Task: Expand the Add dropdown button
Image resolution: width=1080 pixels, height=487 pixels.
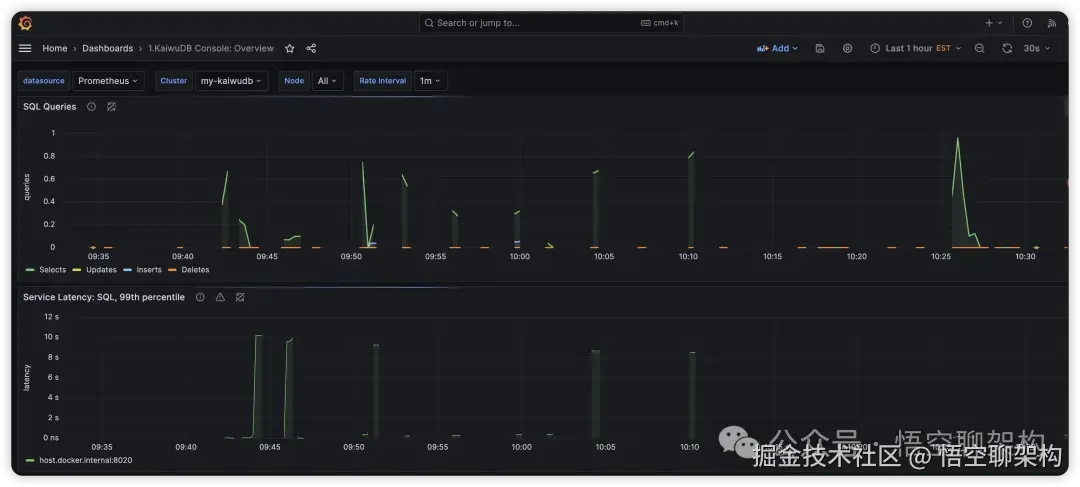Action: (x=778, y=48)
